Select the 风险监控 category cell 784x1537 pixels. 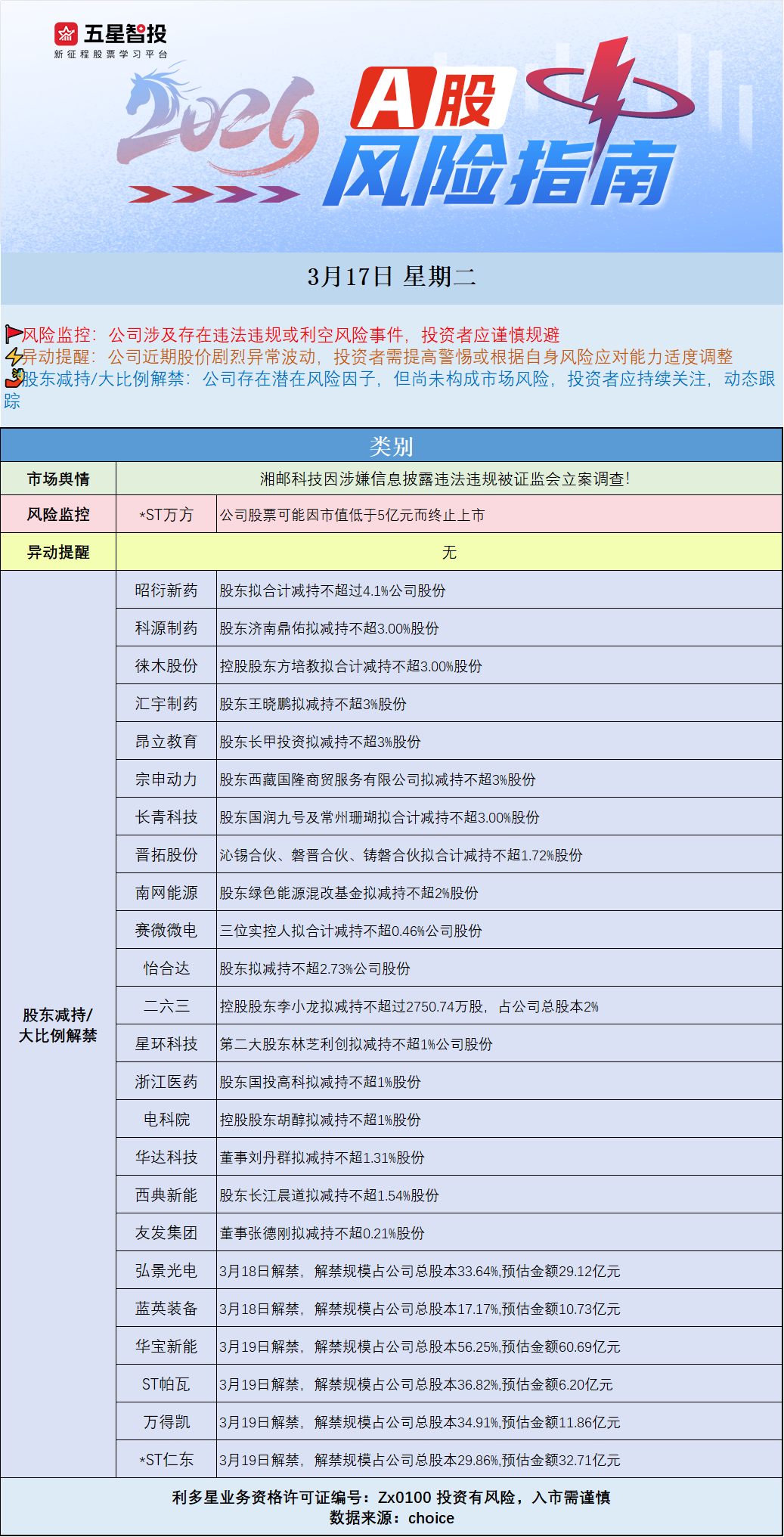(58, 514)
